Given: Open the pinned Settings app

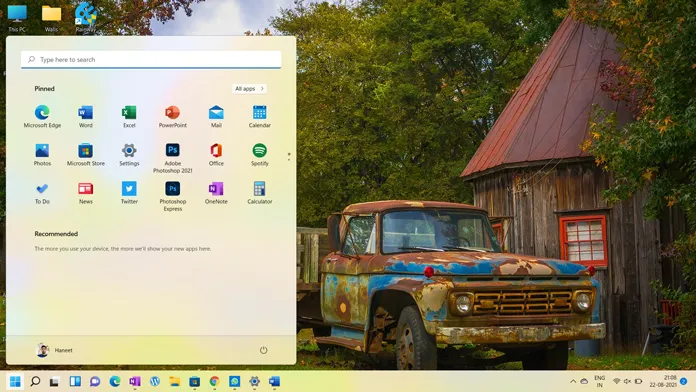Looking at the screenshot, I should pos(129,154).
